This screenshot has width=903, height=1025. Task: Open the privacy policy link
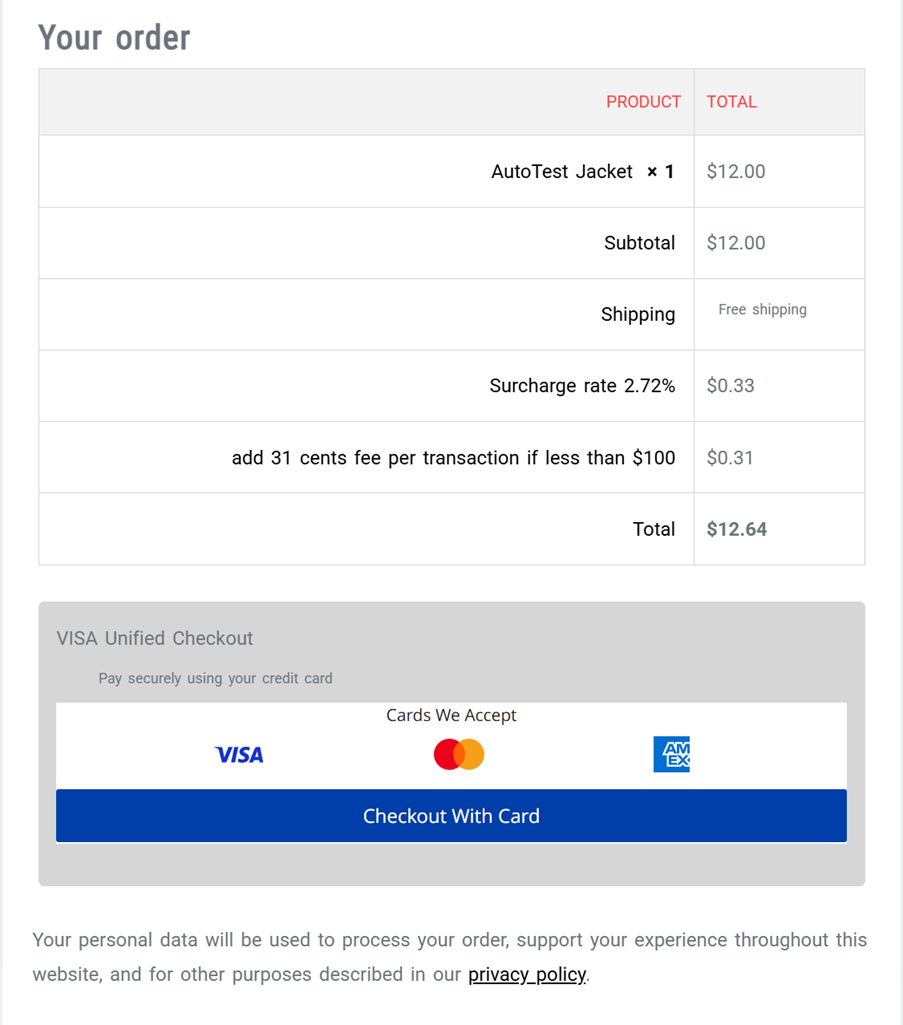pos(526,974)
